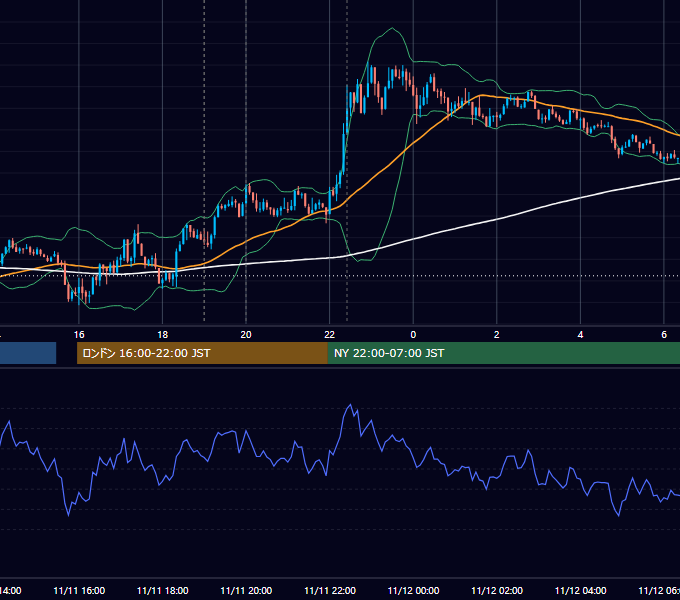Click the '11/11 20:00' date label in the lower panel

246,590
